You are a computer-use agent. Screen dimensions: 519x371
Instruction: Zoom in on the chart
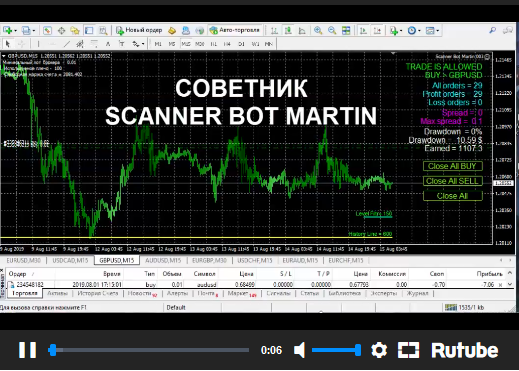(x=318, y=31)
